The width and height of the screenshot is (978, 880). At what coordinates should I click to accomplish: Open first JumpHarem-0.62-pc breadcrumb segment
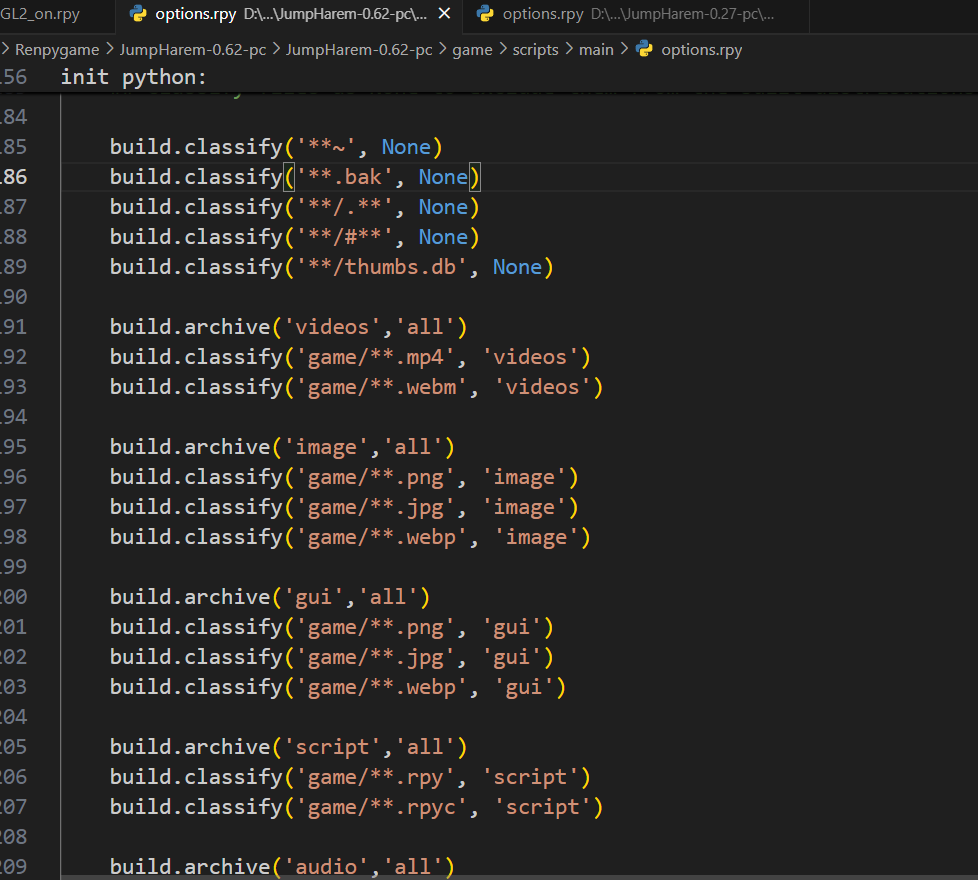click(x=193, y=50)
